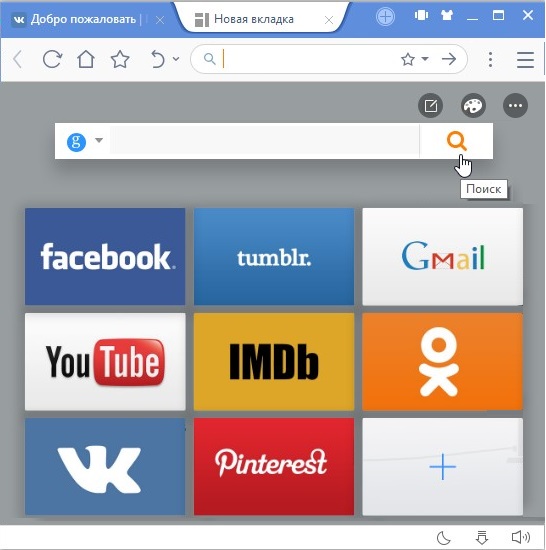Toggle night mode moon icon
546x550 pixels.
(444, 537)
